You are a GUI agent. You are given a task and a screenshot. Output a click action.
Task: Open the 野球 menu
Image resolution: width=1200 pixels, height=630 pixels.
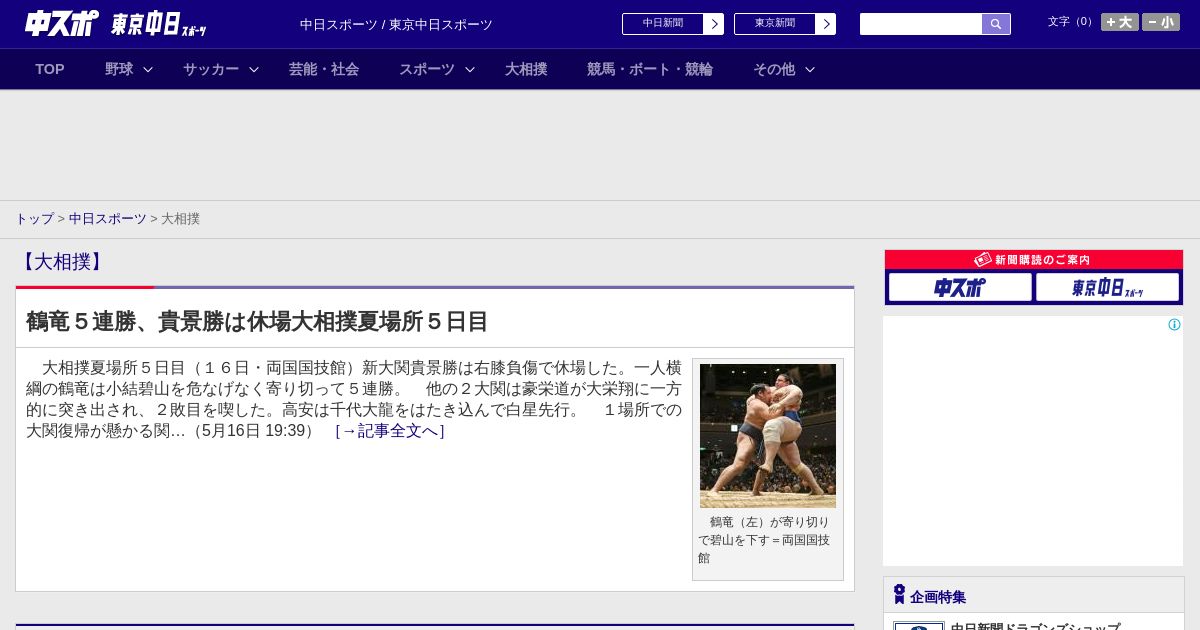[x=119, y=69]
